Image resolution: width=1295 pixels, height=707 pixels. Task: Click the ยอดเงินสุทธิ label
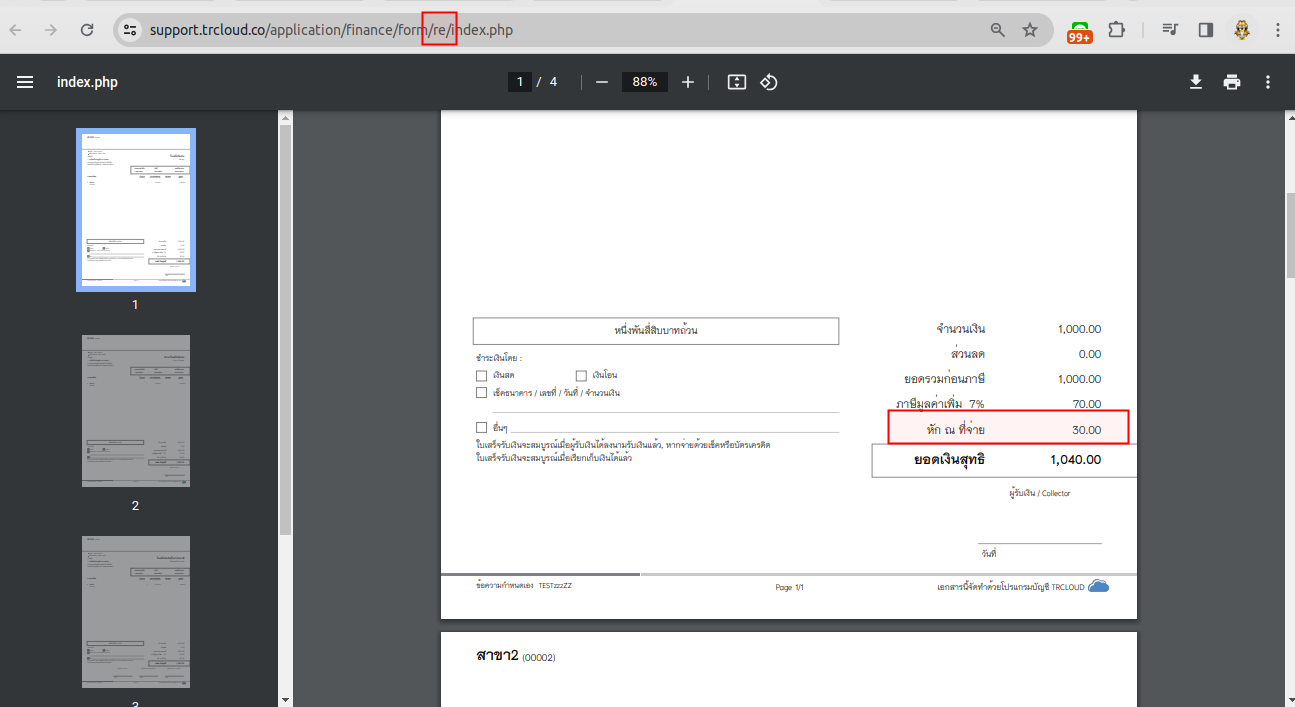coord(949,460)
